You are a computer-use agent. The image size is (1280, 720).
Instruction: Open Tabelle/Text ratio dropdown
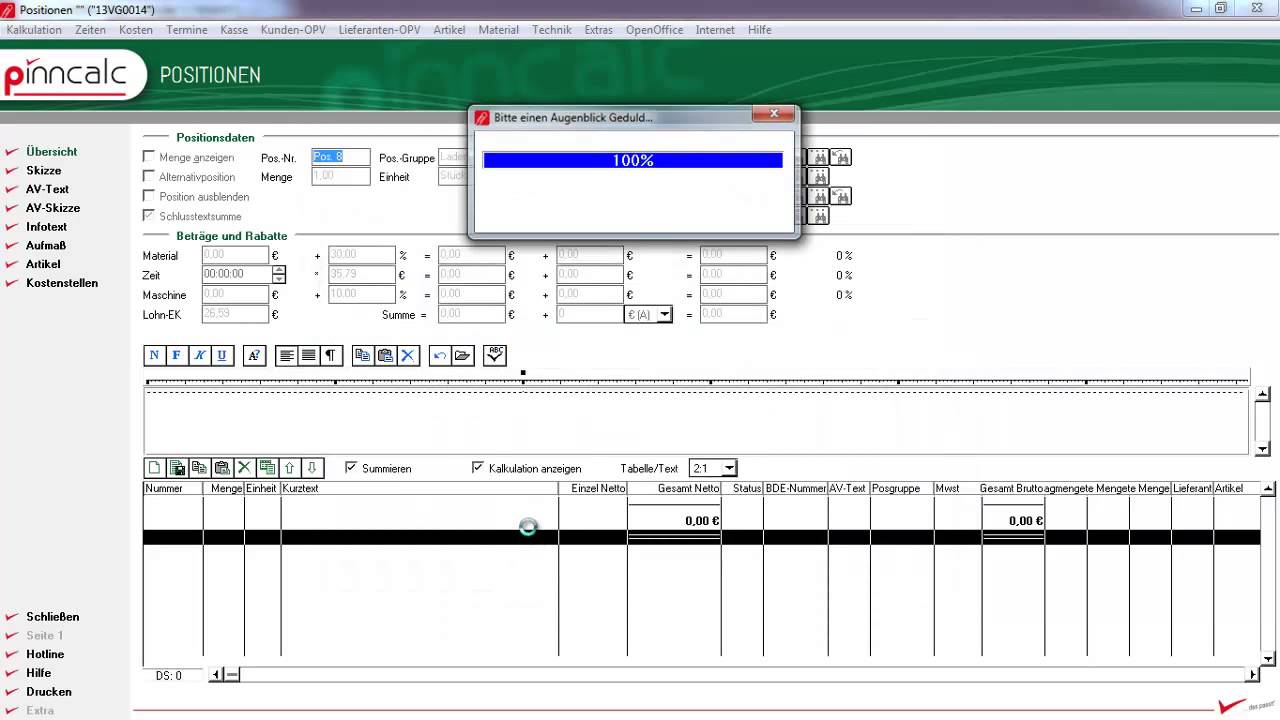[x=729, y=468]
